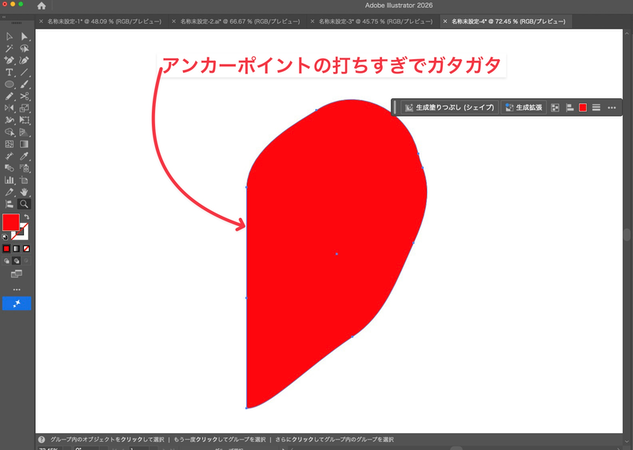Select the Zoom tool magnifier
This screenshot has width=633, height=450.
click(24, 204)
